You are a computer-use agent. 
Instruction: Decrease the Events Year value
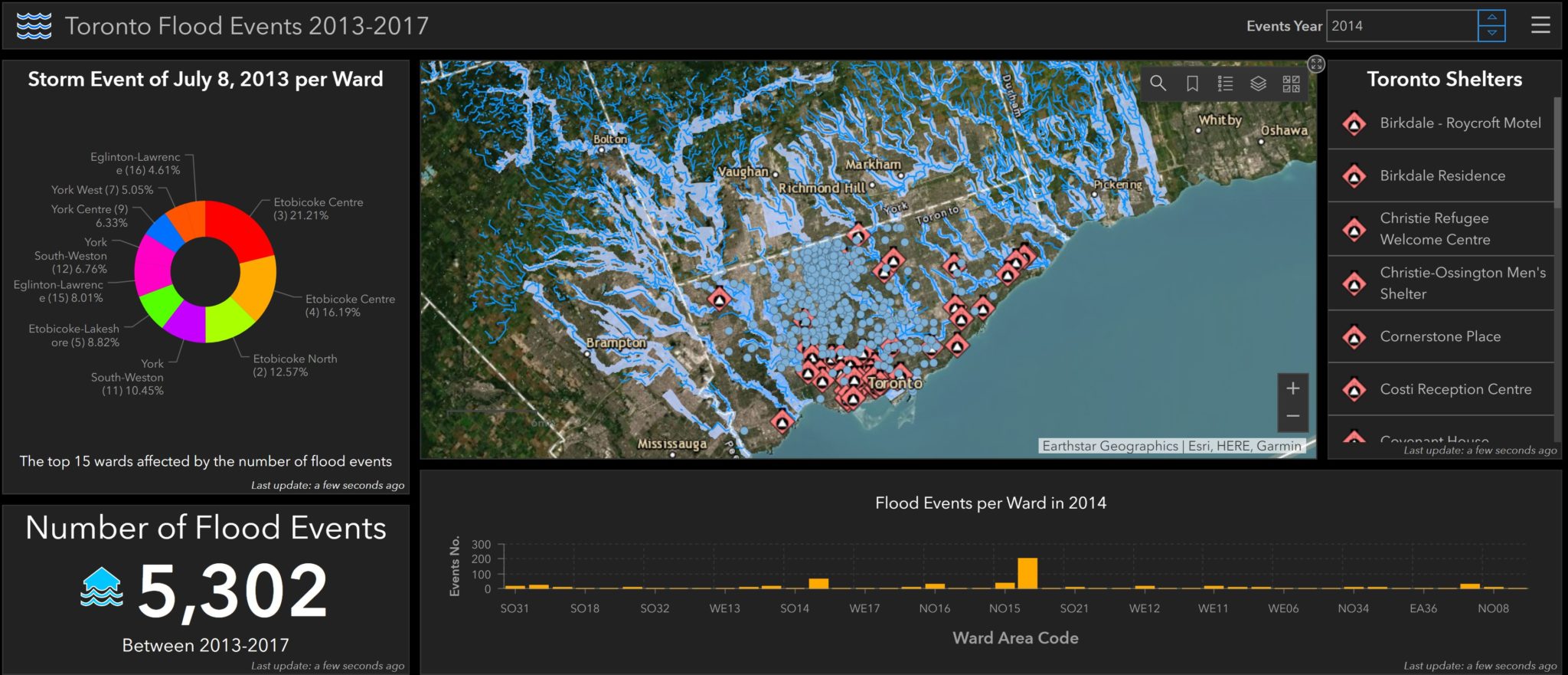coord(1491,34)
